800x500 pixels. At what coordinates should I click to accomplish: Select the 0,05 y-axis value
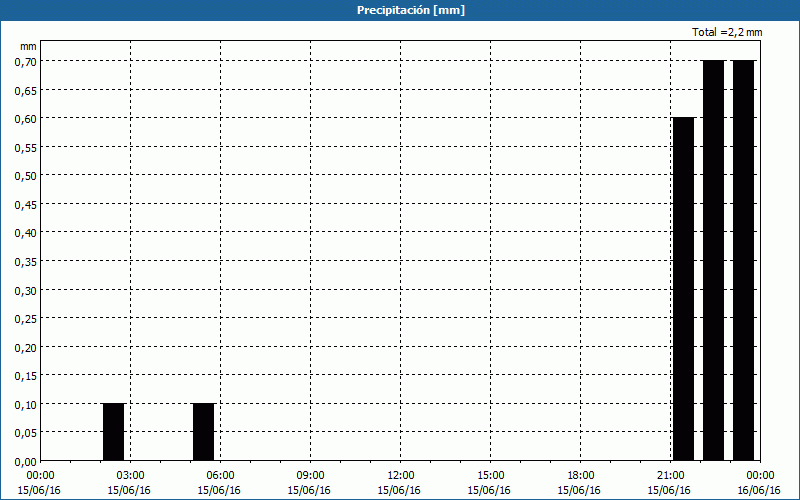[x=26, y=433]
